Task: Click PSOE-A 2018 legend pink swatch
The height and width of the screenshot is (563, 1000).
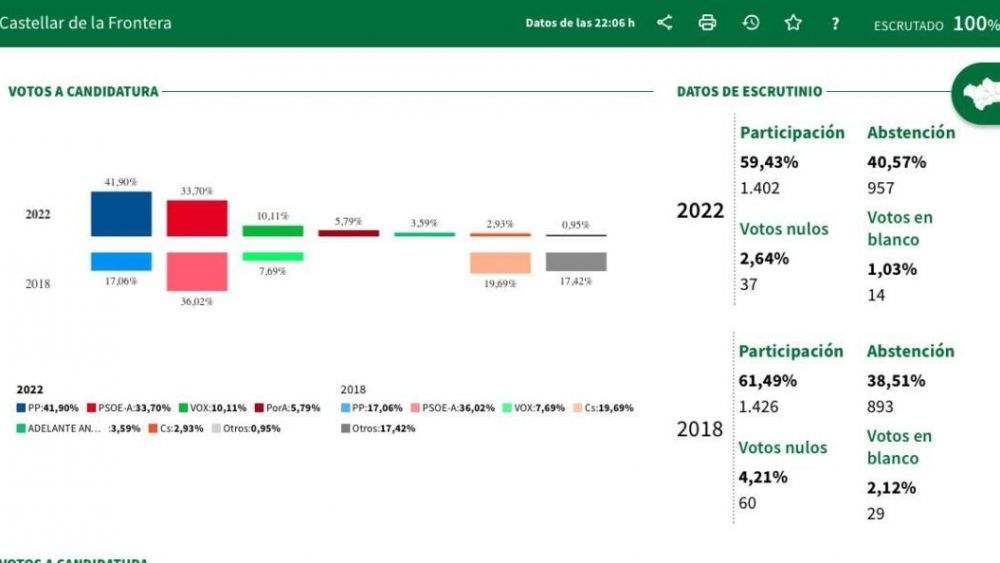Action: click(x=415, y=408)
